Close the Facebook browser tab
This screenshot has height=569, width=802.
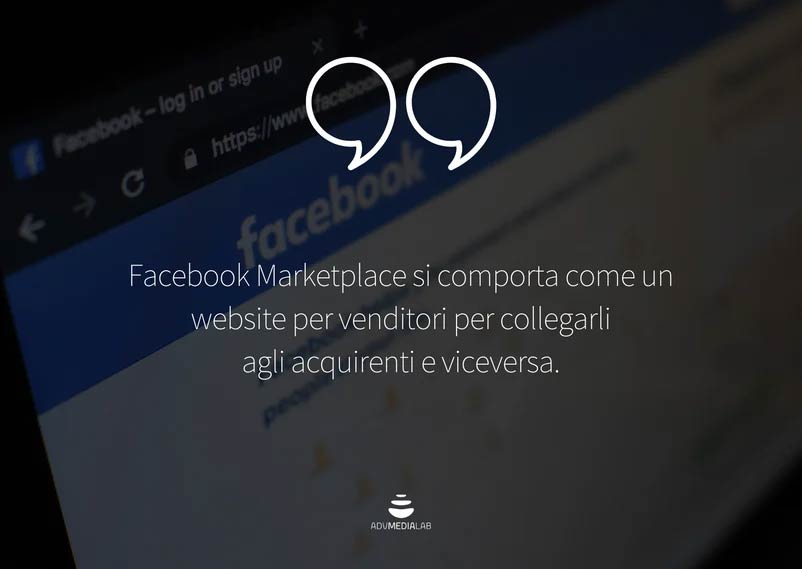point(318,47)
